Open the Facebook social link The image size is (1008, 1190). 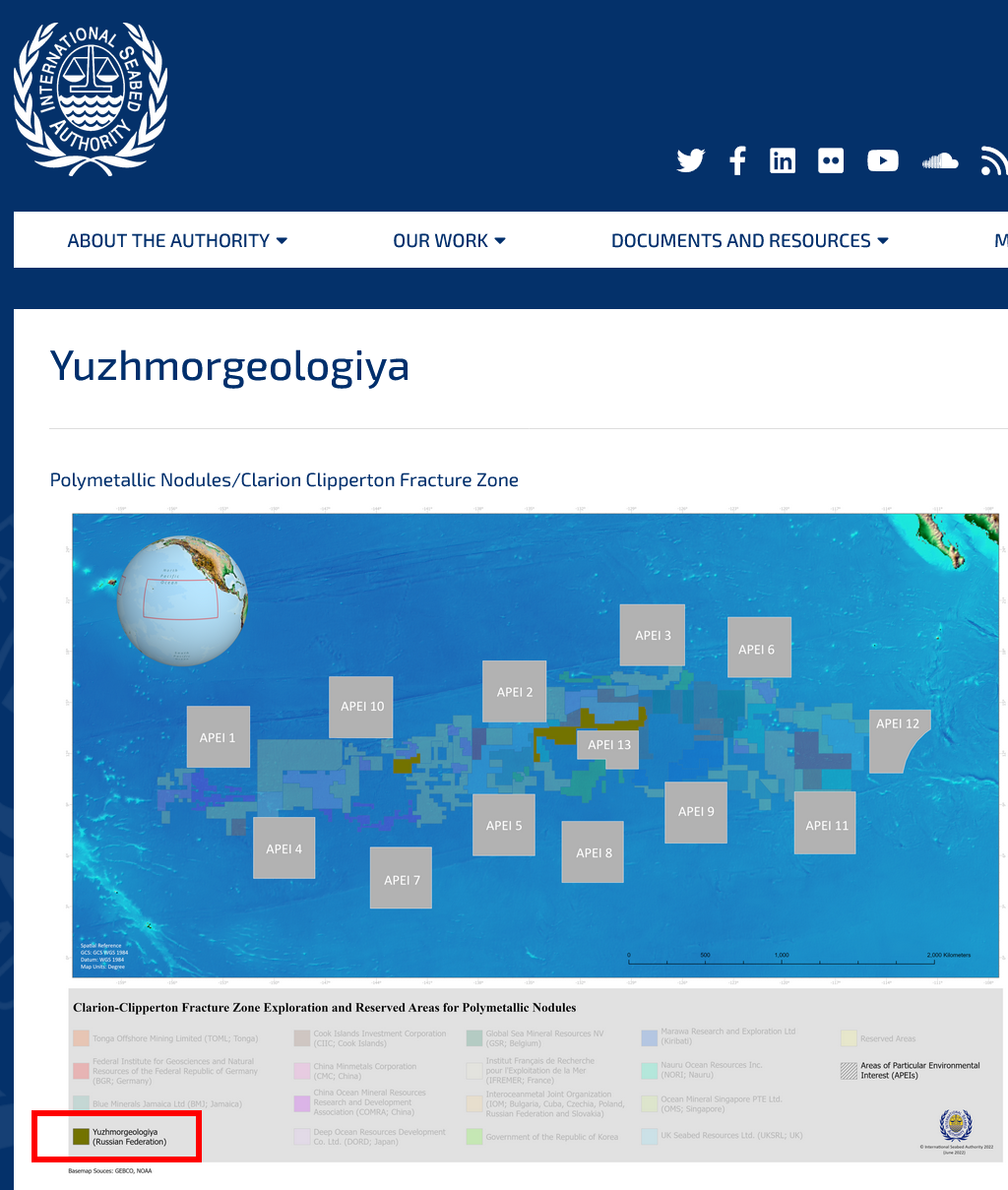point(737,160)
